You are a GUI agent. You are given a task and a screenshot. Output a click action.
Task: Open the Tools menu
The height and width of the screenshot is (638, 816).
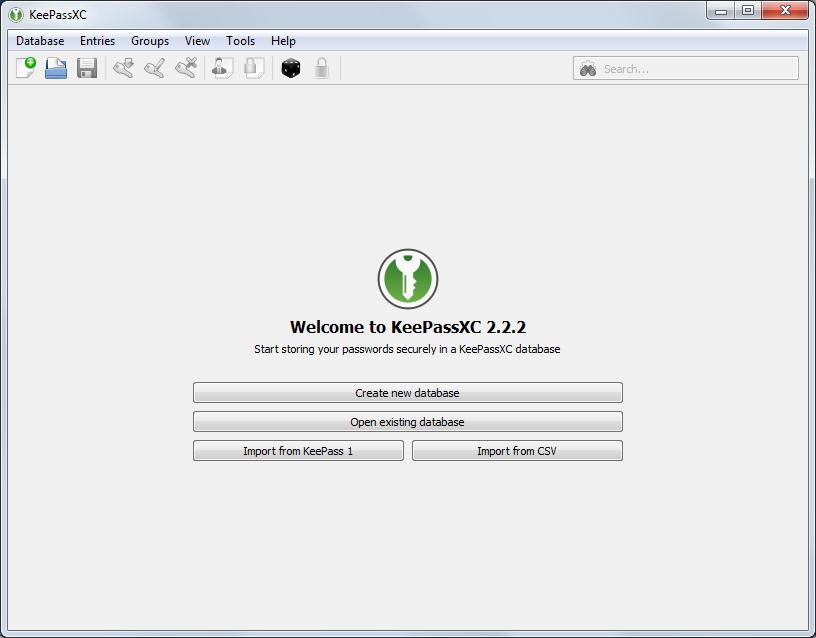(x=240, y=41)
